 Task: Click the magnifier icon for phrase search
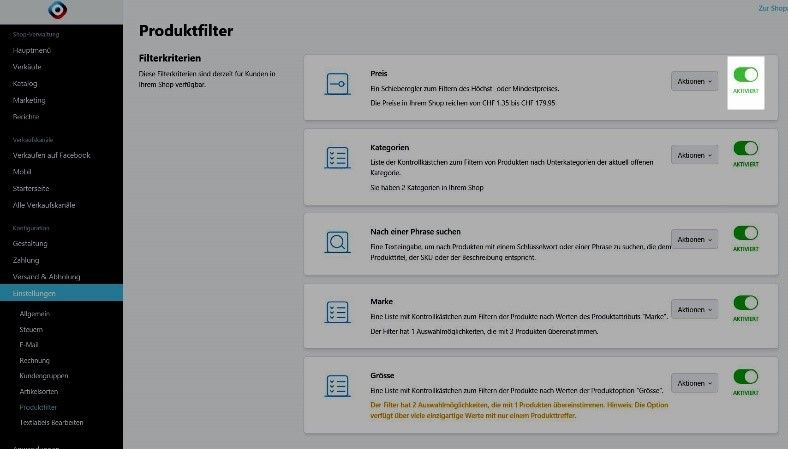338,242
